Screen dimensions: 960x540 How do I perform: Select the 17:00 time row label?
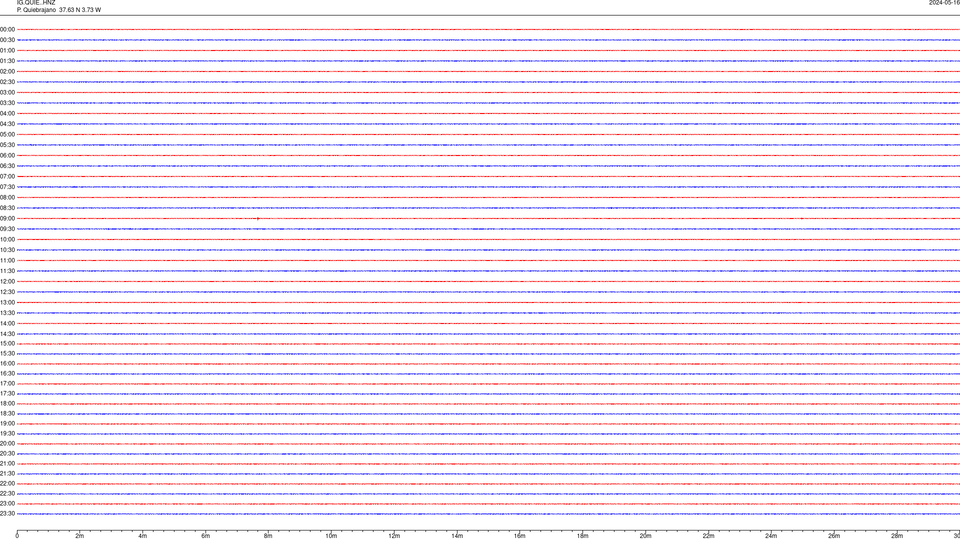point(7,383)
